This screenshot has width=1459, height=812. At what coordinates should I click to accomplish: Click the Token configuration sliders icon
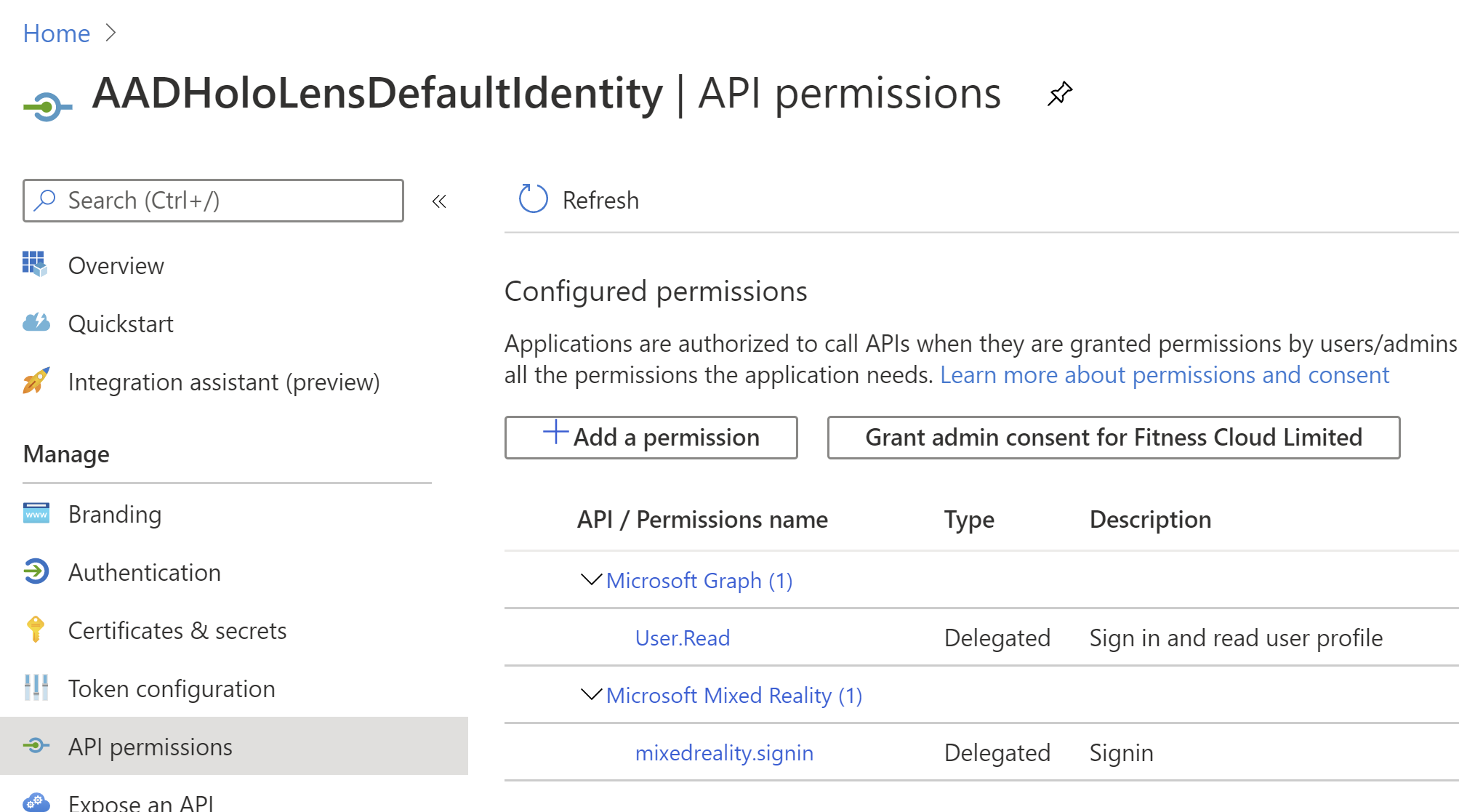36,688
